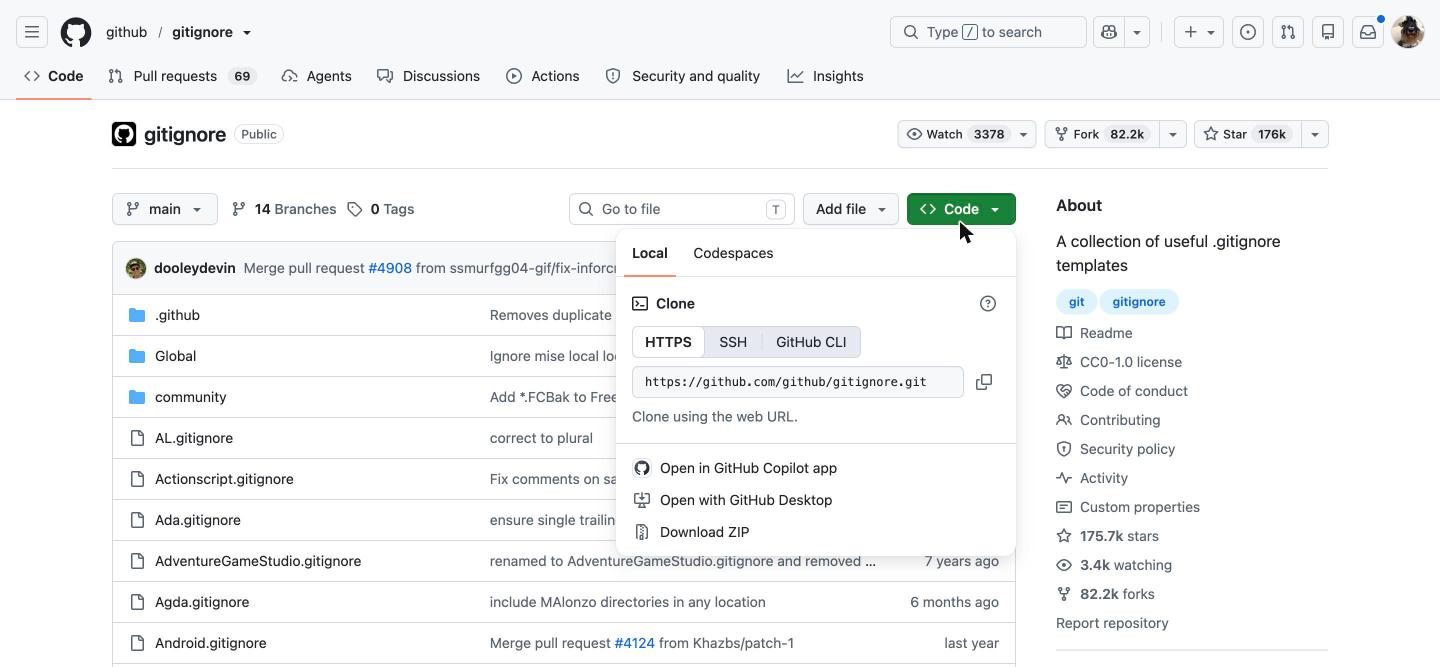
Task: Open the Global folder
Action: 175,356
